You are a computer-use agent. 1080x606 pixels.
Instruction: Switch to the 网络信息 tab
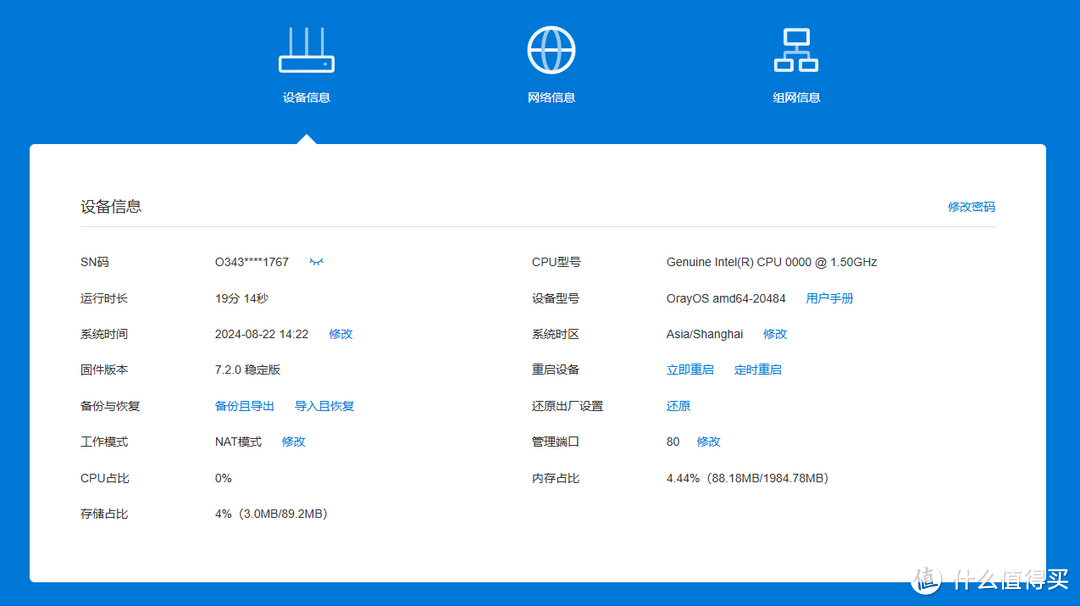pyautogui.click(x=551, y=97)
